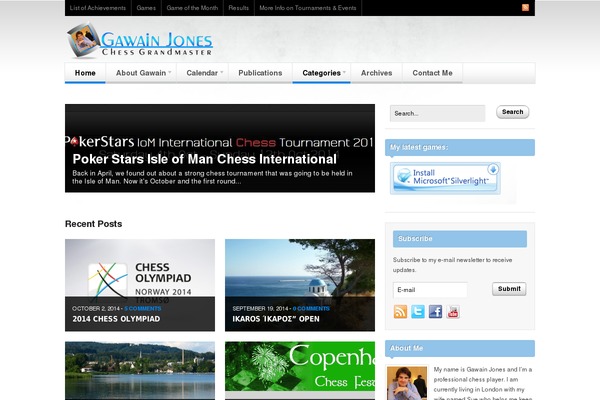Open the Publications menu item

(260, 73)
